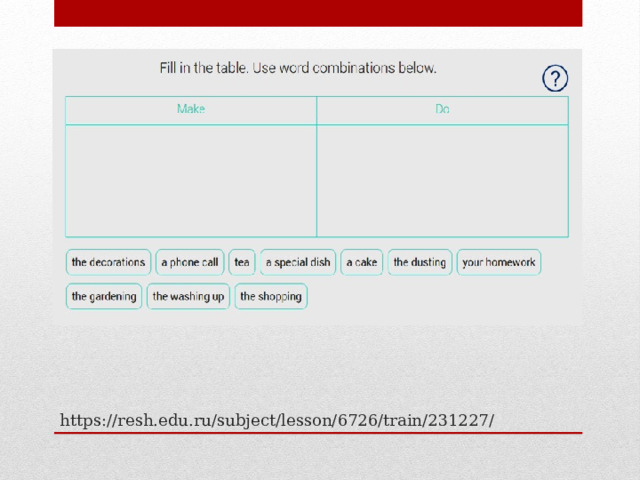This screenshot has height=480, width=640.
Task: Select 'the shopping' chip
Action: 271,296
